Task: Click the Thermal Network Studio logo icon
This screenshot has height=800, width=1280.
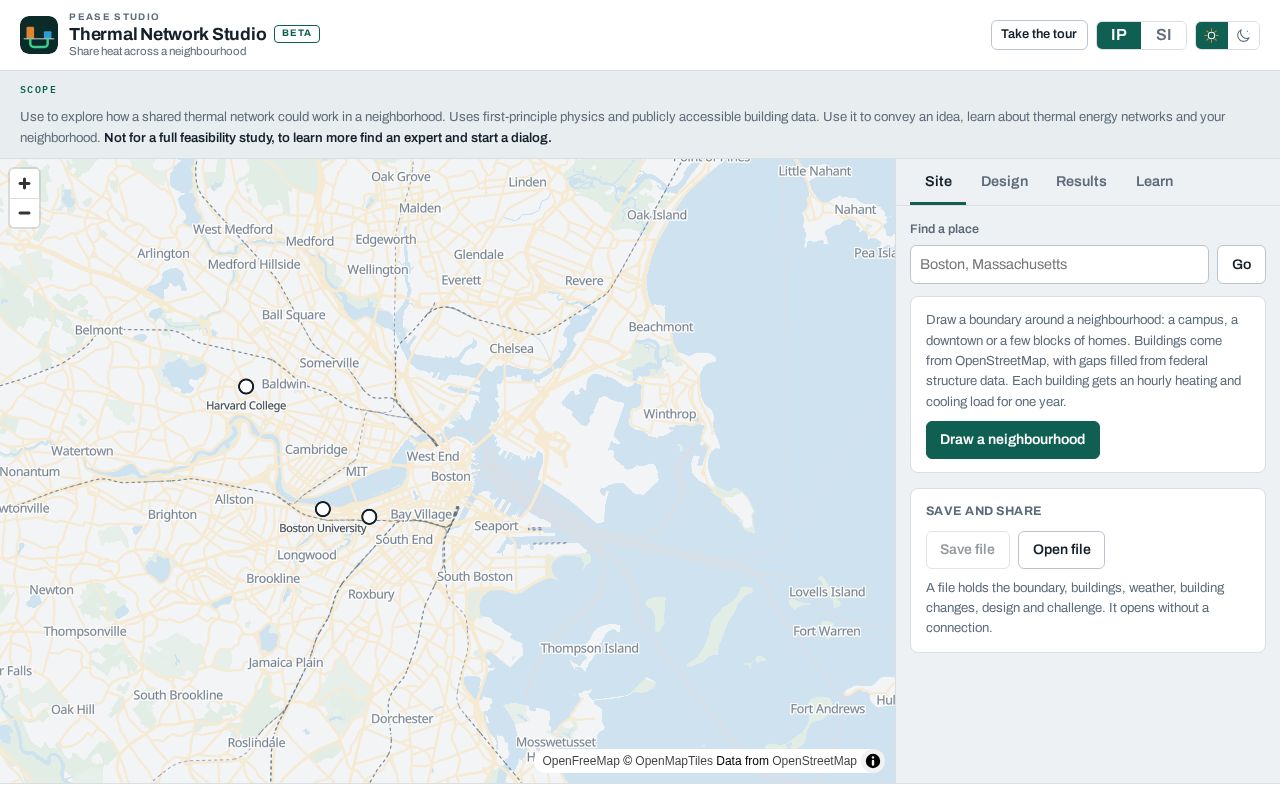Action: pyautogui.click(x=39, y=35)
